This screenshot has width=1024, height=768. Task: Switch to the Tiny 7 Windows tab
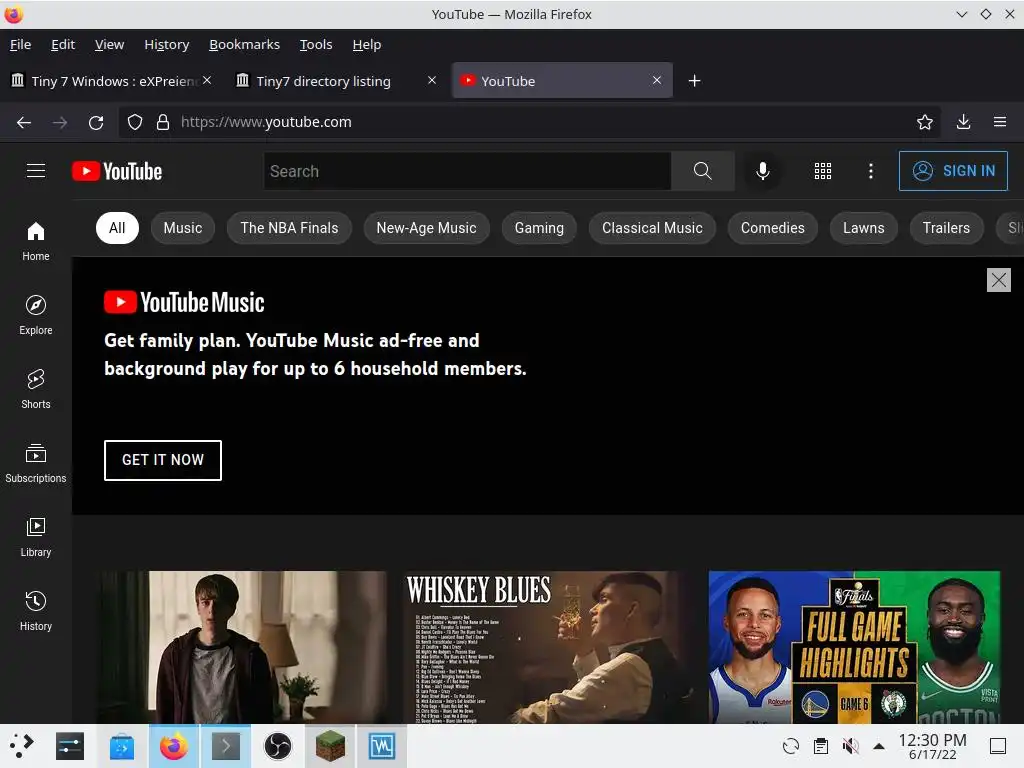(x=111, y=80)
